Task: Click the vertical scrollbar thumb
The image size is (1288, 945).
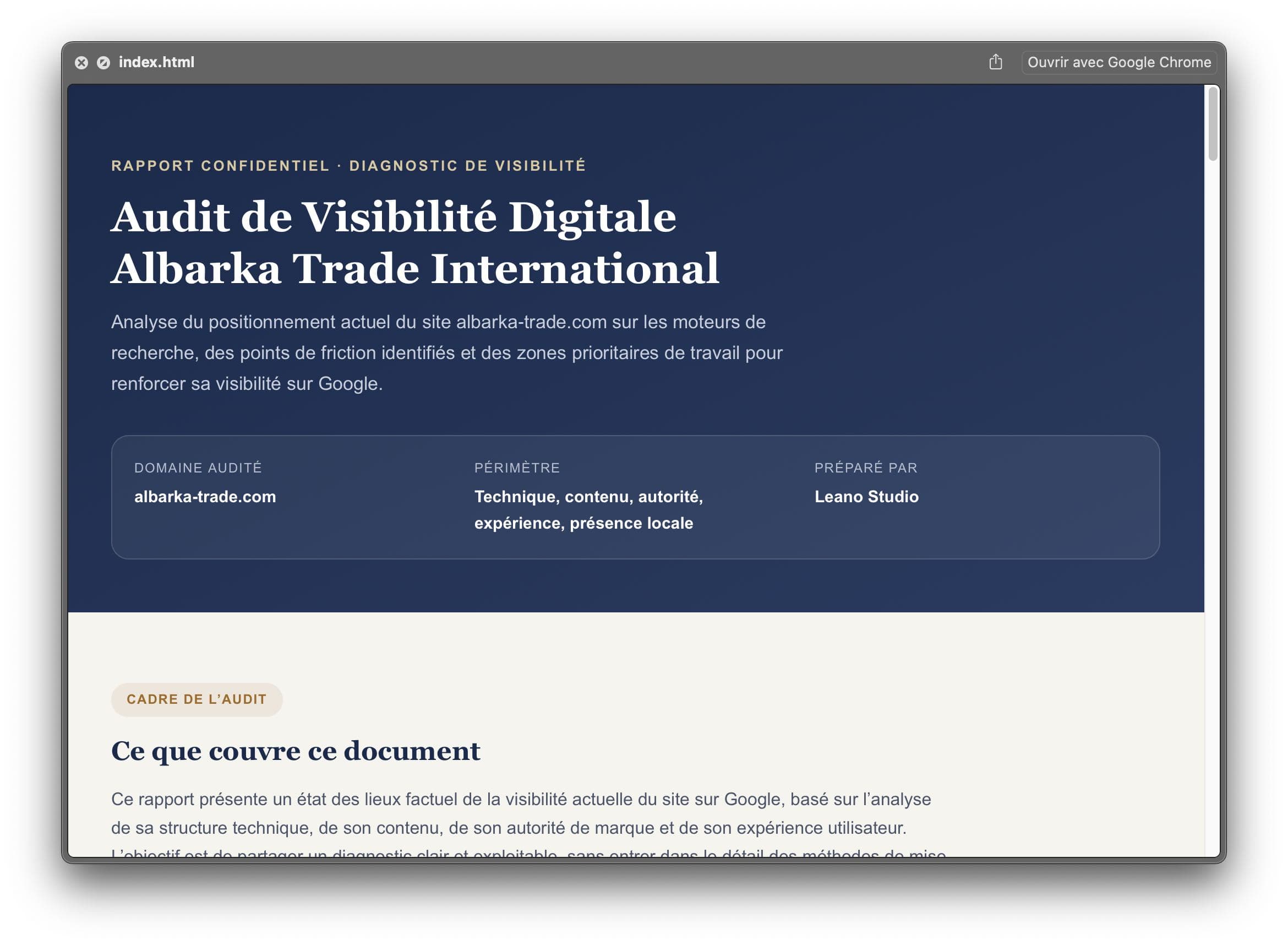Action: 1213,123
